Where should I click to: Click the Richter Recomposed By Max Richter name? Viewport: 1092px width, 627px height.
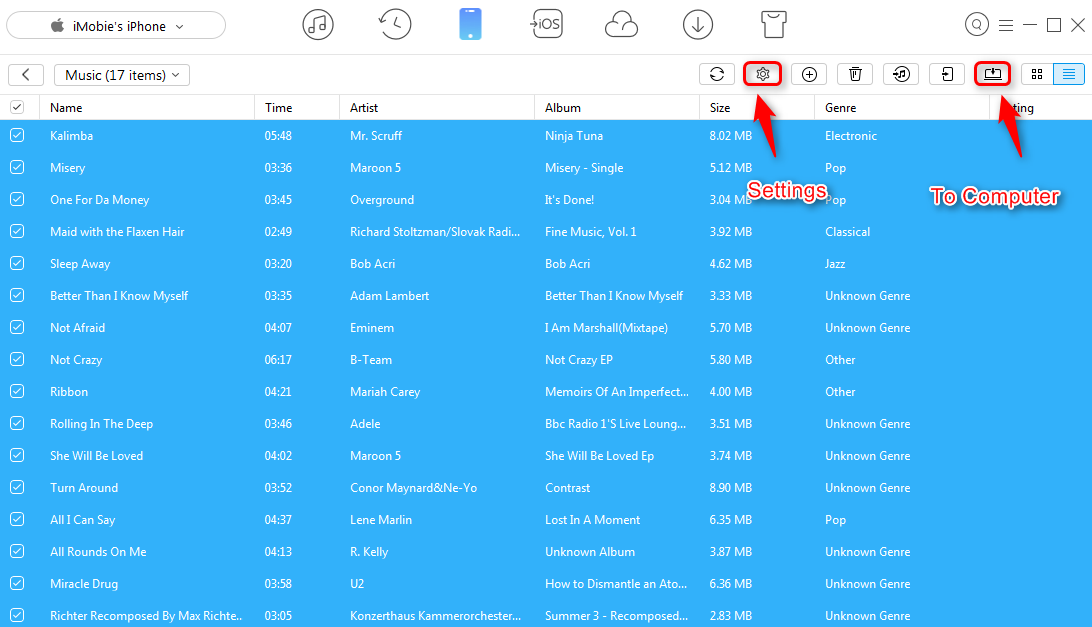146,616
